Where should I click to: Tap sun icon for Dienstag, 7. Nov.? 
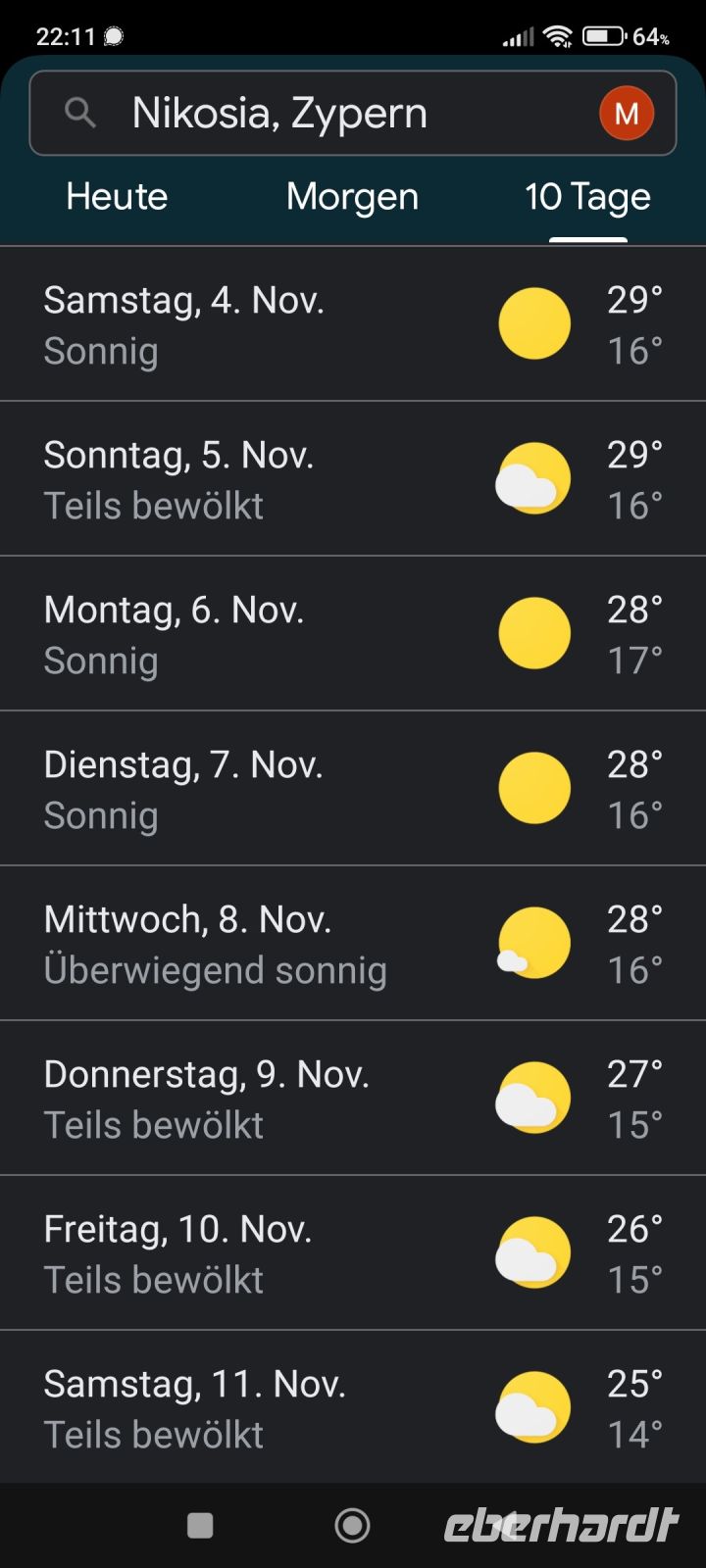pyautogui.click(x=534, y=788)
